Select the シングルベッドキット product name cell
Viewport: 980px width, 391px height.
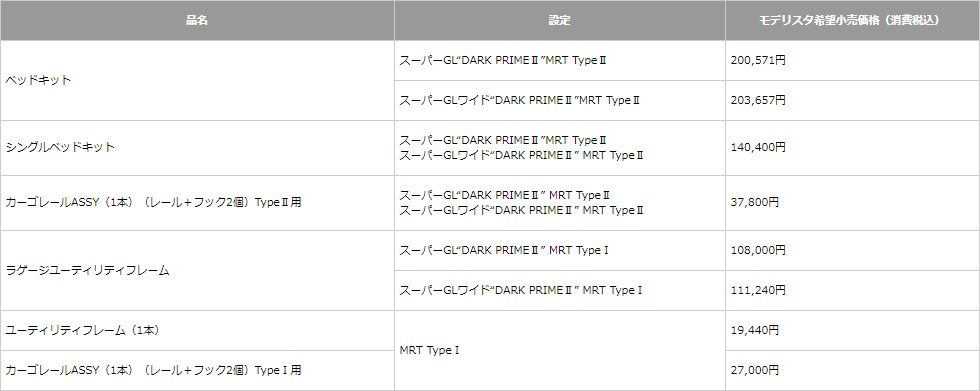pos(197,148)
